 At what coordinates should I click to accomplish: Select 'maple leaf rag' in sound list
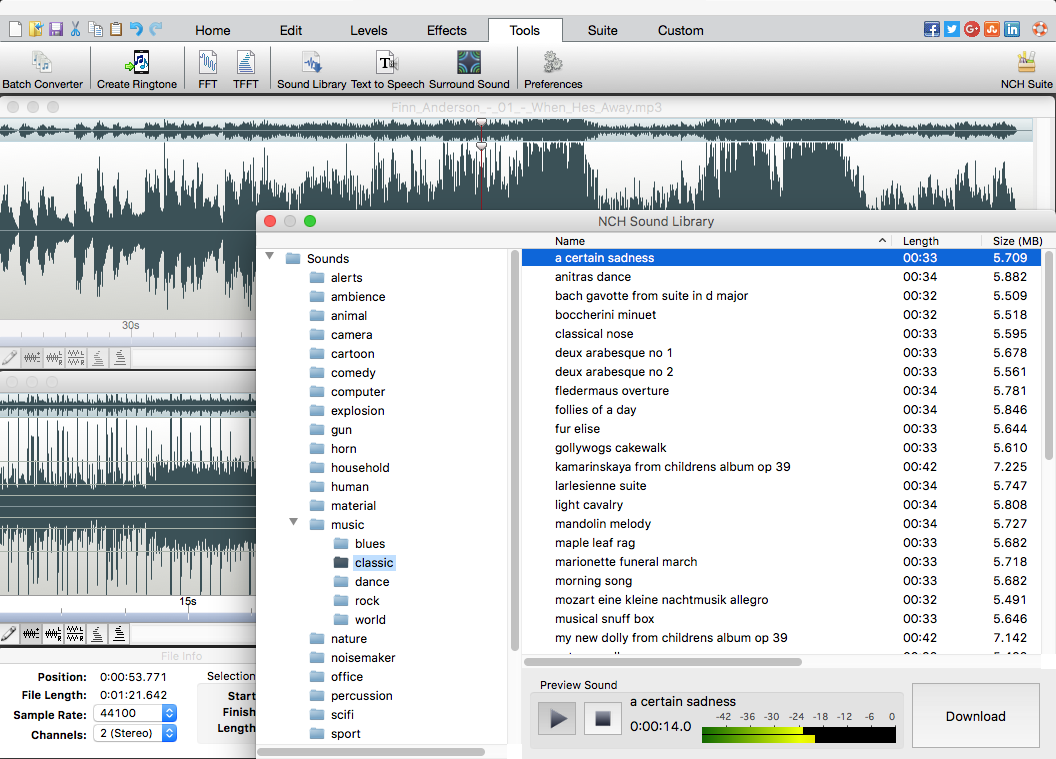tap(782, 543)
